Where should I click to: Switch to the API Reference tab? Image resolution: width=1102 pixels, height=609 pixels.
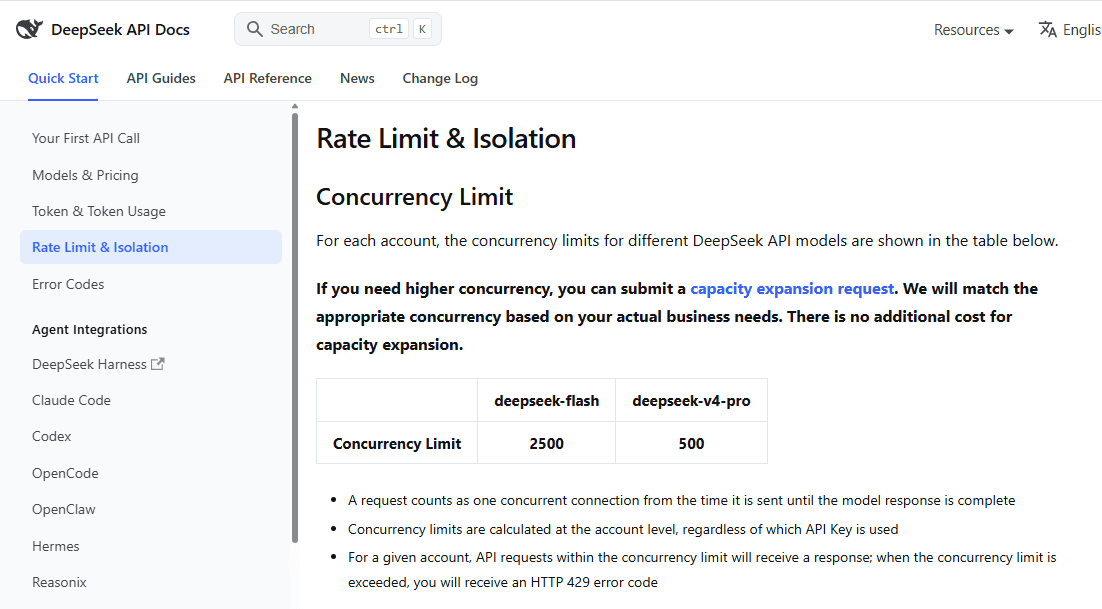268,78
